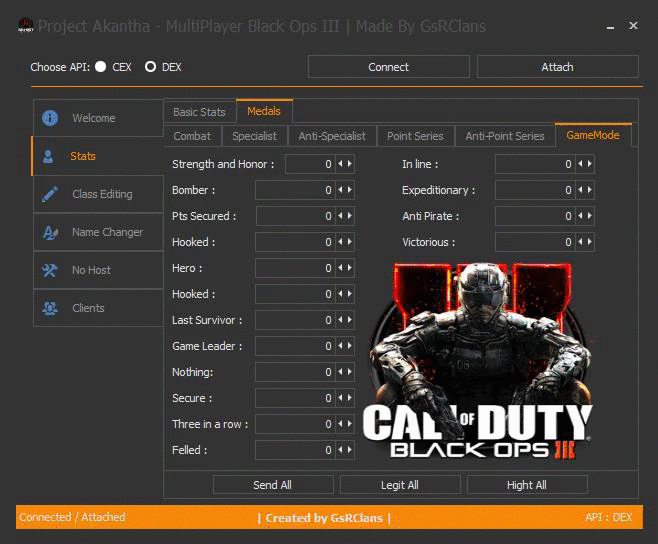The width and height of the screenshot is (658, 544).
Task: Click the Clients group icon
Action: click(x=50, y=308)
